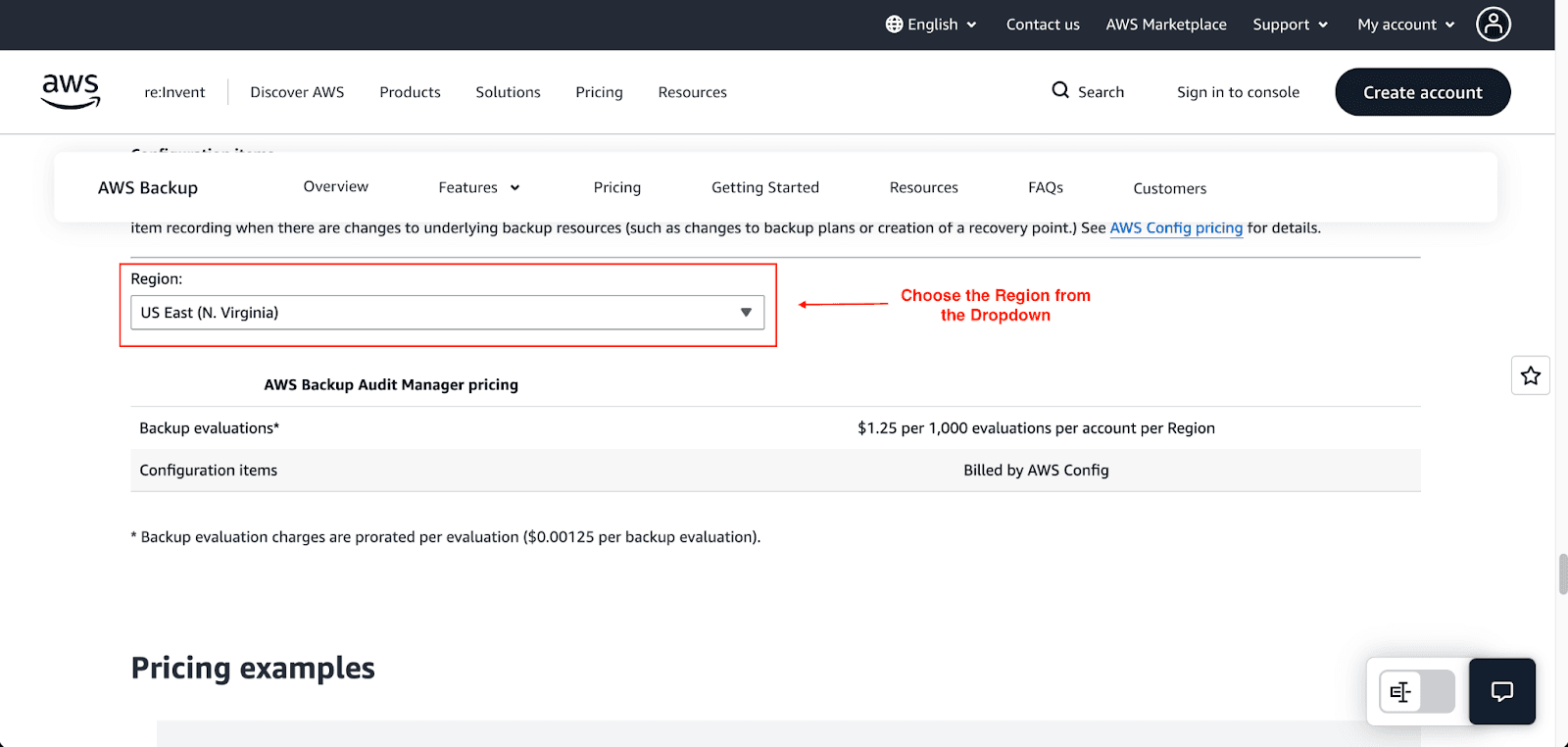Click the globe language icon
The height and width of the screenshot is (747, 1568).
pyautogui.click(x=894, y=25)
